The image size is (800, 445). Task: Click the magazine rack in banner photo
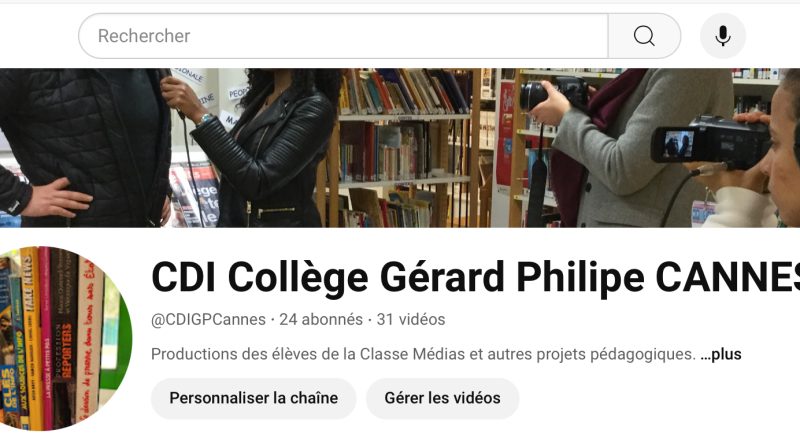tap(196, 195)
